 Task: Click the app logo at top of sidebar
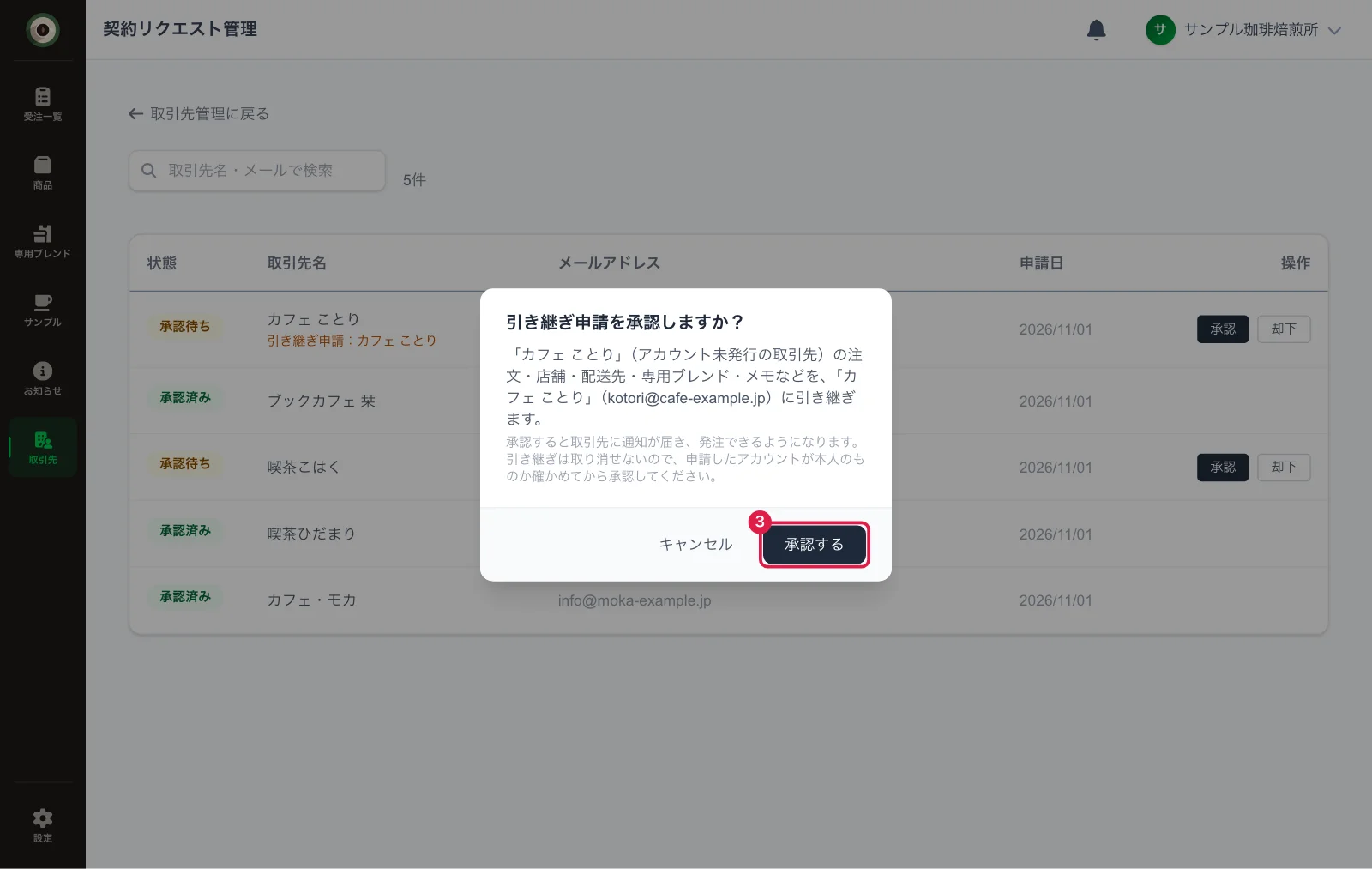[x=42, y=30]
